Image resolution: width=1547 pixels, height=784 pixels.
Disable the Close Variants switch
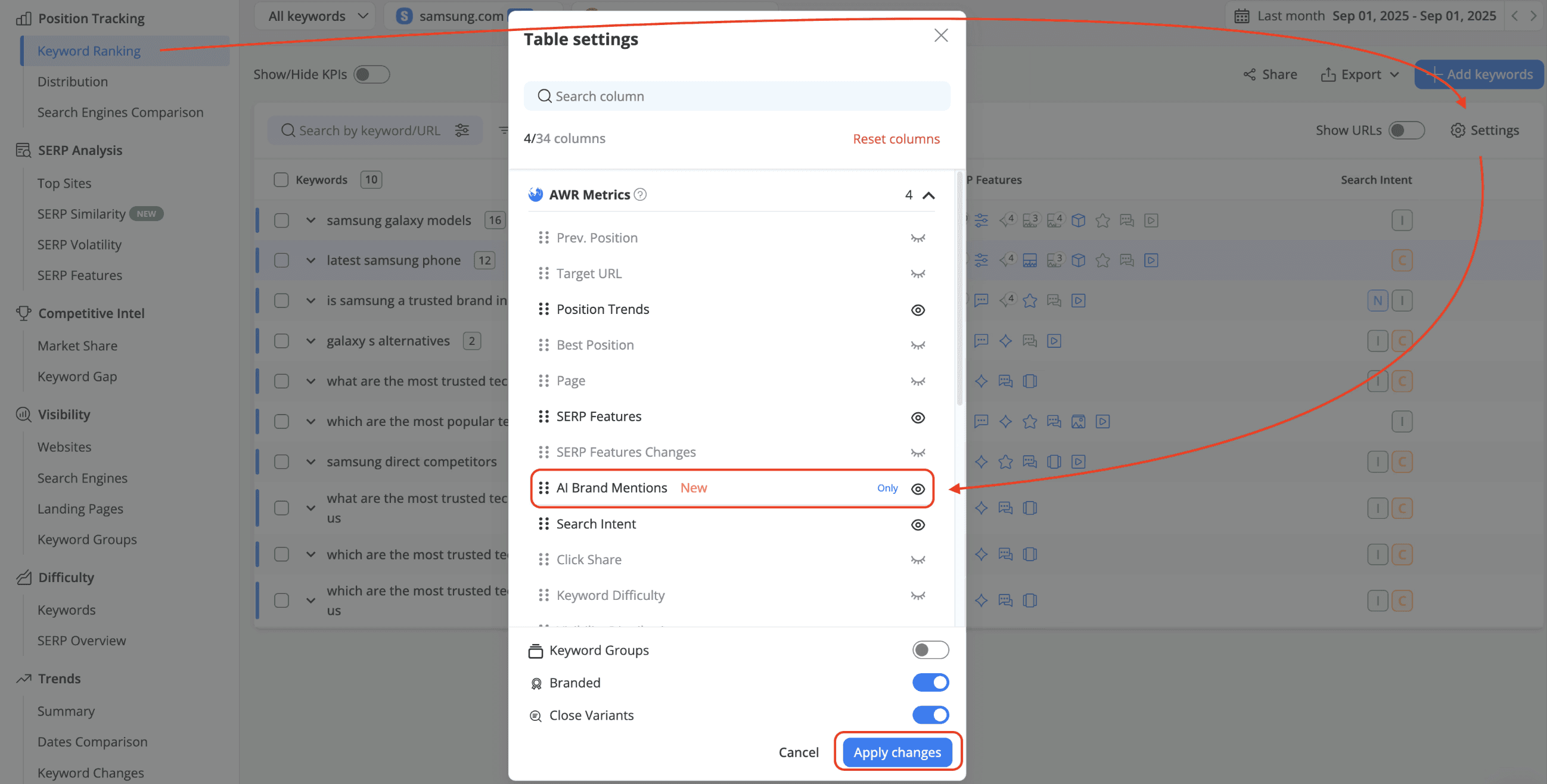[x=930, y=715]
